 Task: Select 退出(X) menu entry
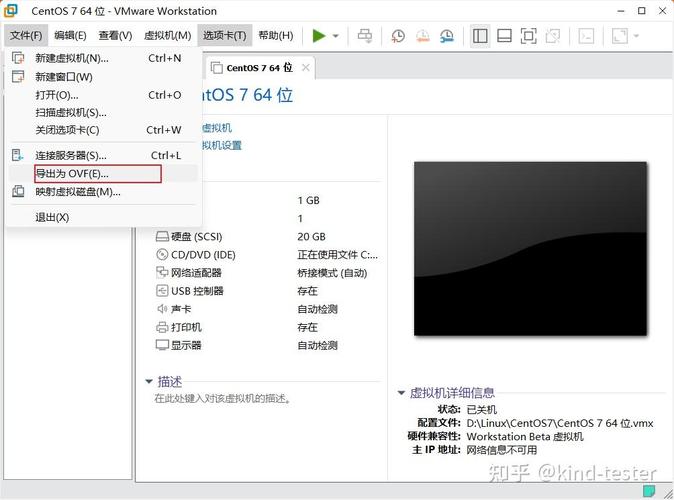(x=103, y=217)
